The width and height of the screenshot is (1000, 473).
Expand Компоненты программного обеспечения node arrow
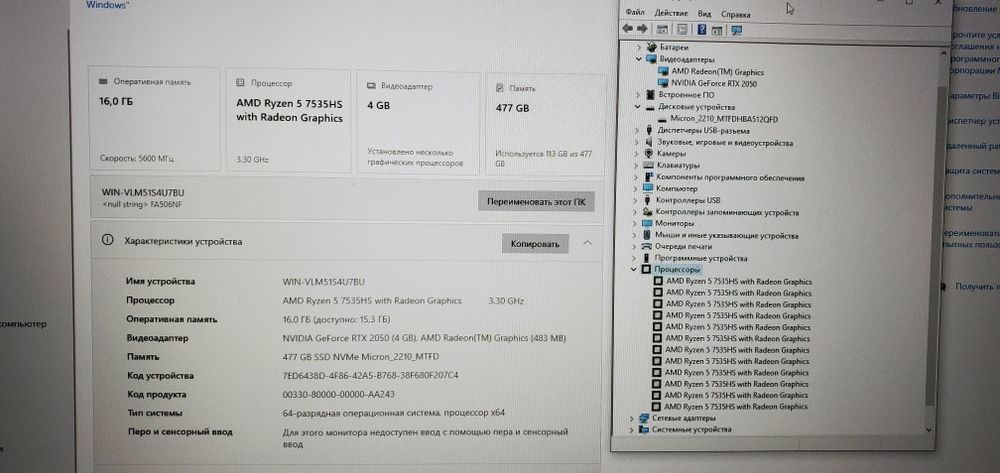click(x=636, y=177)
